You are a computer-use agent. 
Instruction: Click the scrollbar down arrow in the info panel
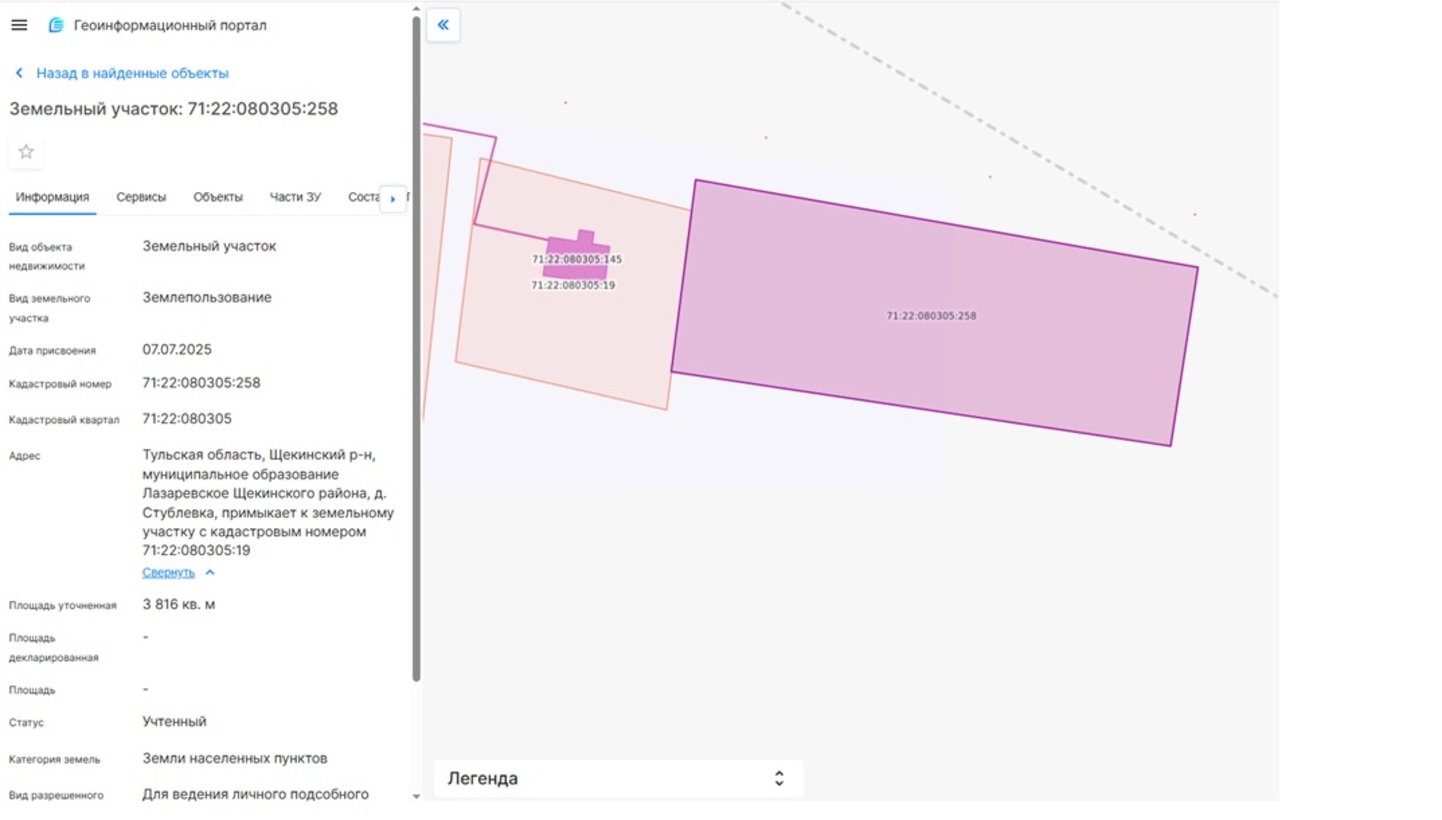(x=416, y=796)
